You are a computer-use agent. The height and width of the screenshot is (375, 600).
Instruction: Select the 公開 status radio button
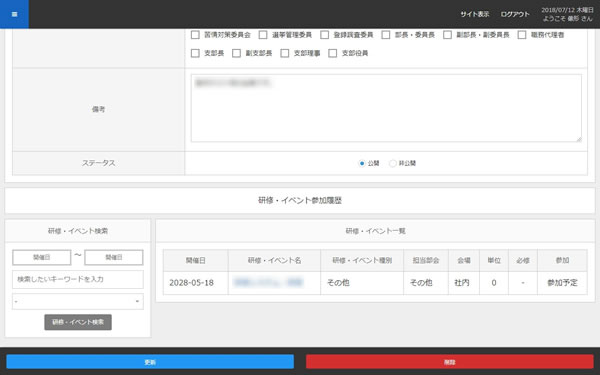pyautogui.click(x=362, y=163)
